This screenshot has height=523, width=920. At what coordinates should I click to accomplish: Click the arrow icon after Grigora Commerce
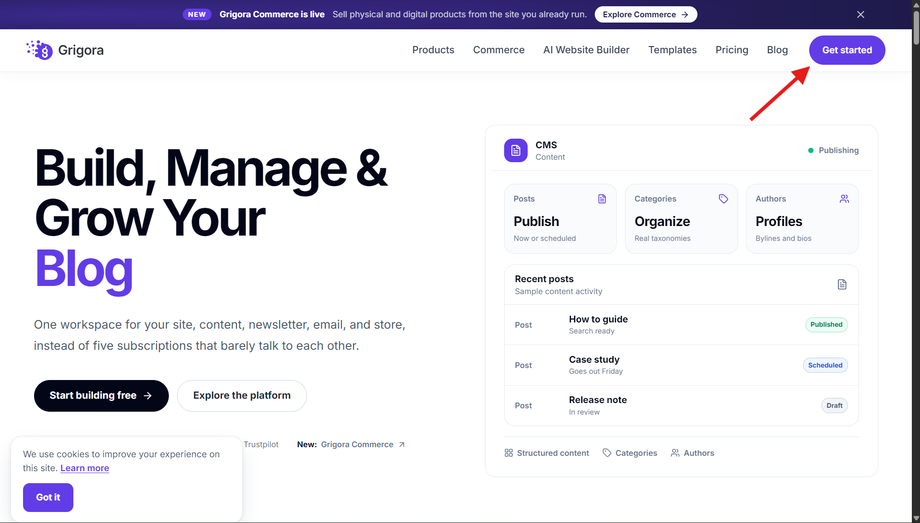(x=402, y=444)
